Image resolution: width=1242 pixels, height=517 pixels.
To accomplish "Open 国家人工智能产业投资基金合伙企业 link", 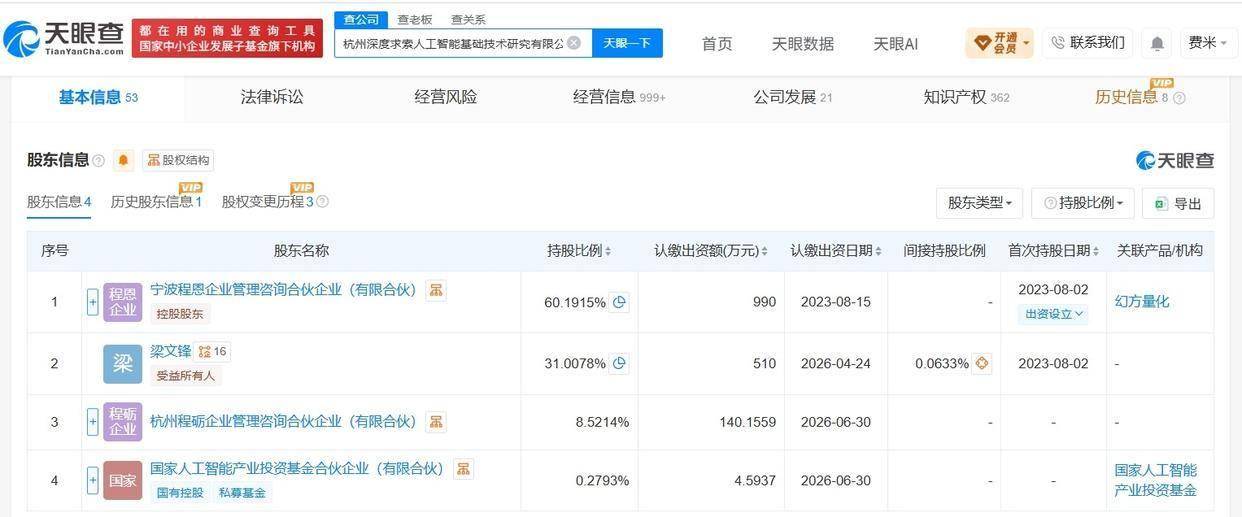I will 297,468.
